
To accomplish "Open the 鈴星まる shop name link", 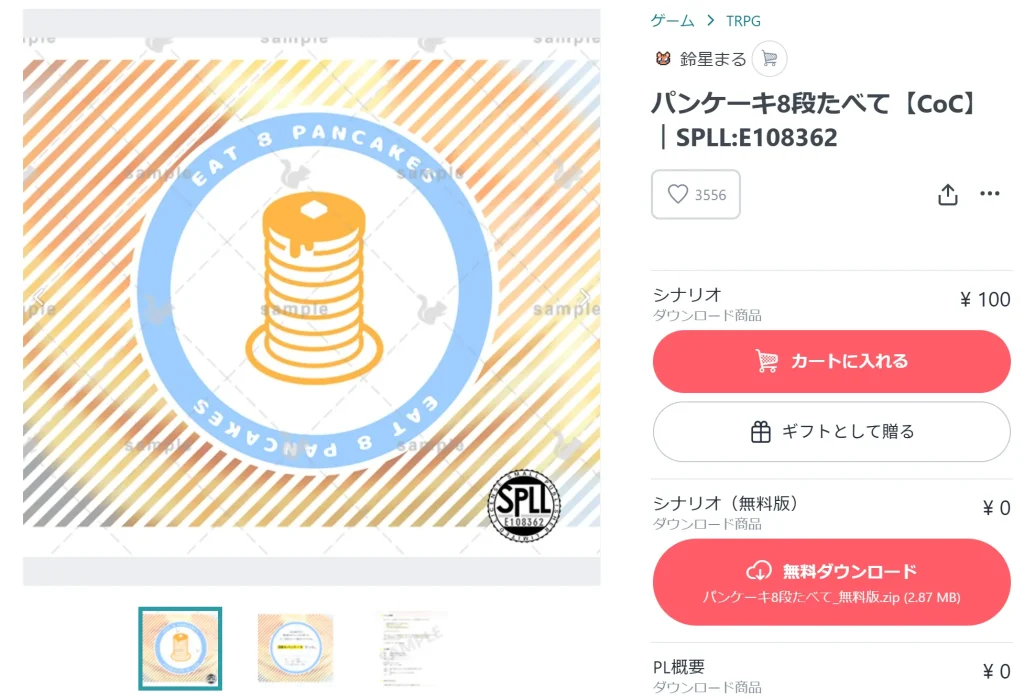I will pos(712,59).
